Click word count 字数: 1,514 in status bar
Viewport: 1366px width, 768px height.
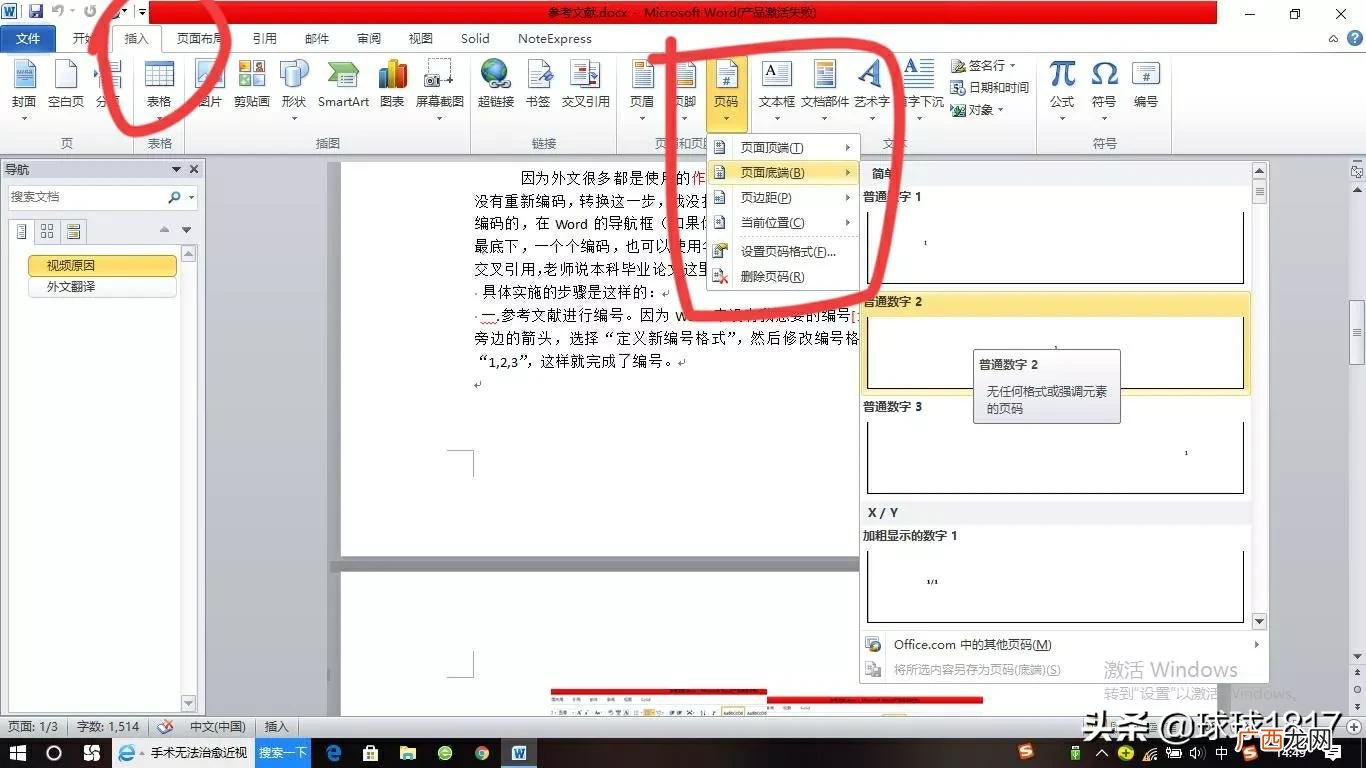coord(108,727)
